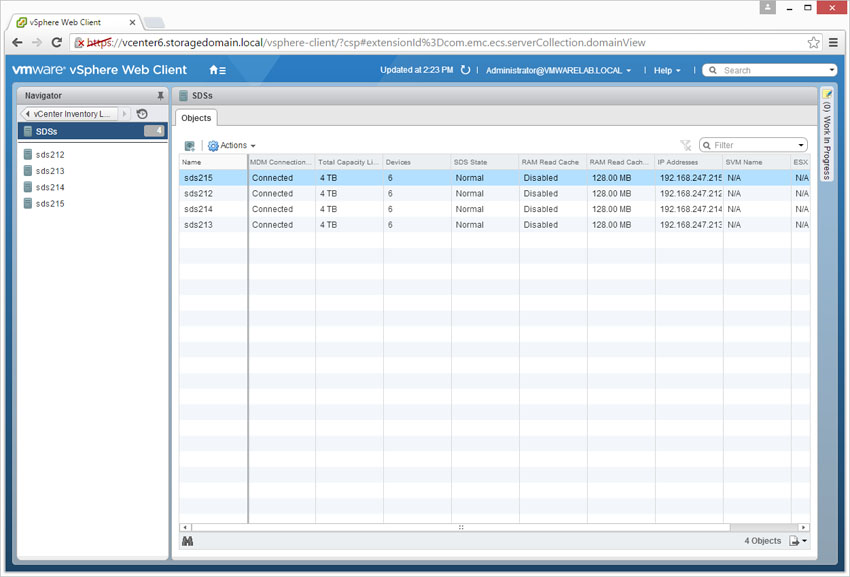850x577 pixels.
Task: Open Work In Progress notes icon
Action: pos(827,94)
